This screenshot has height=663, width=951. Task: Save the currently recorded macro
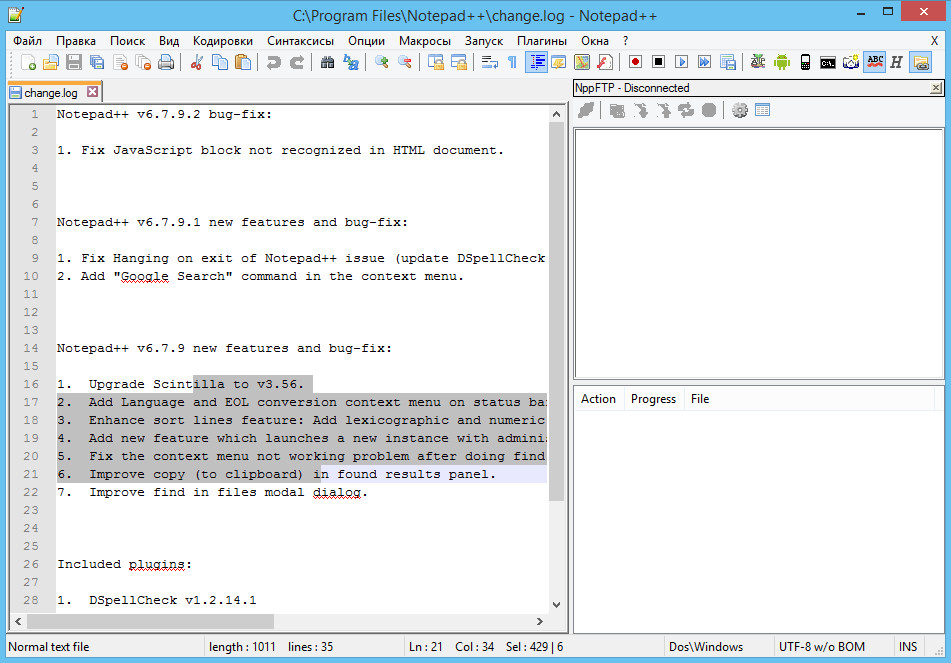[x=727, y=62]
